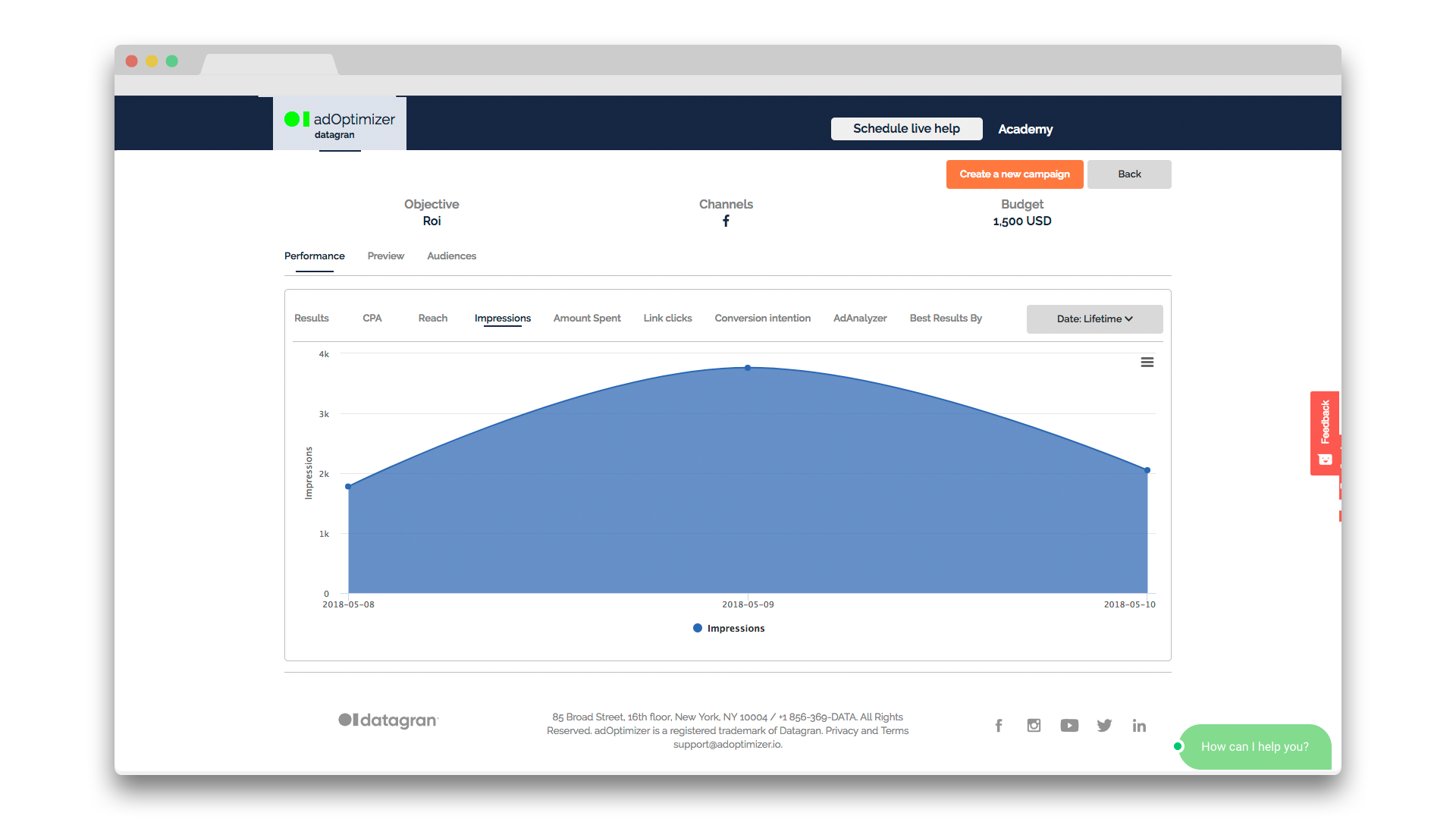Open the hamburger menu on chart
The image size is (1456, 819).
(1147, 362)
